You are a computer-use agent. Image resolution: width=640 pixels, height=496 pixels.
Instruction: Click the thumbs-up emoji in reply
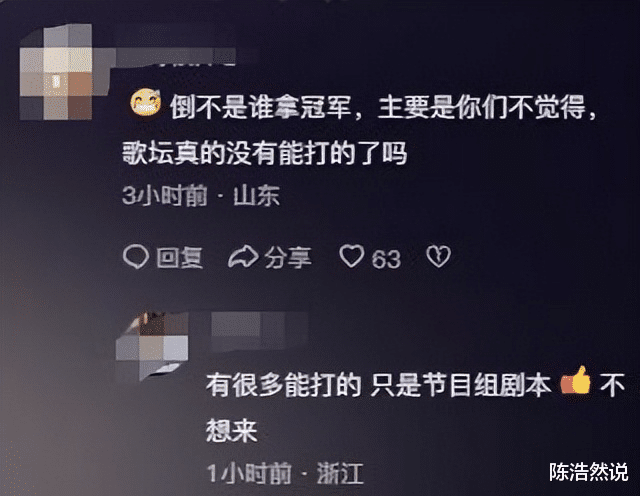pos(576,381)
